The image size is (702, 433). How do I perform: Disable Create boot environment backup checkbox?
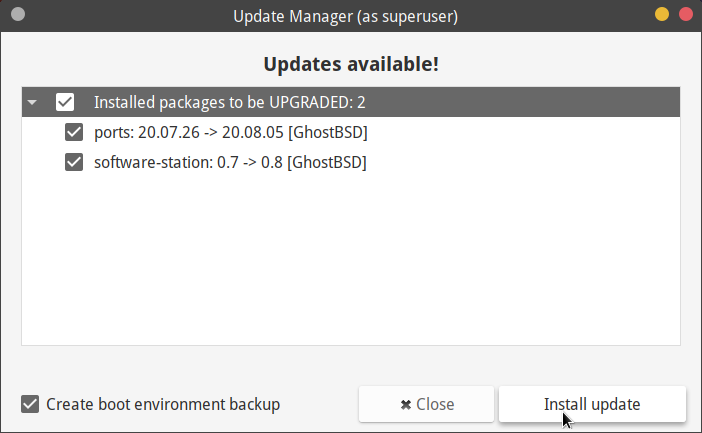[x=30, y=405]
